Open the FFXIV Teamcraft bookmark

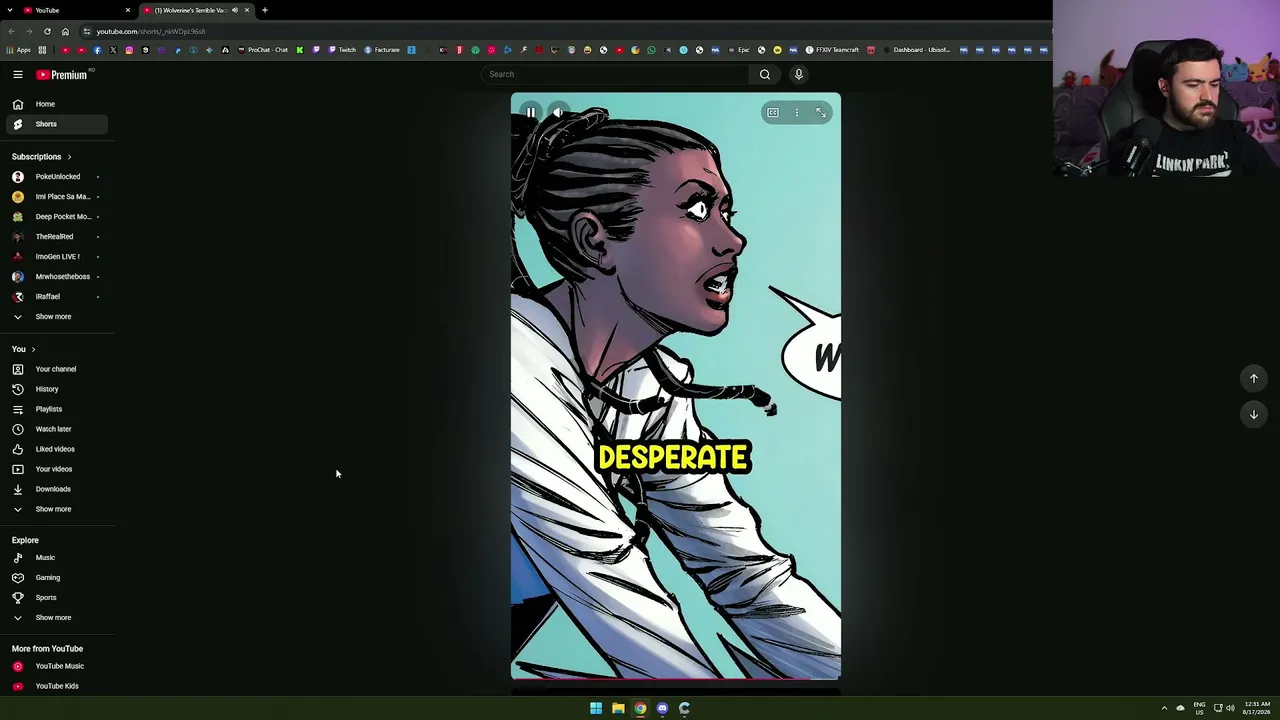tap(834, 50)
